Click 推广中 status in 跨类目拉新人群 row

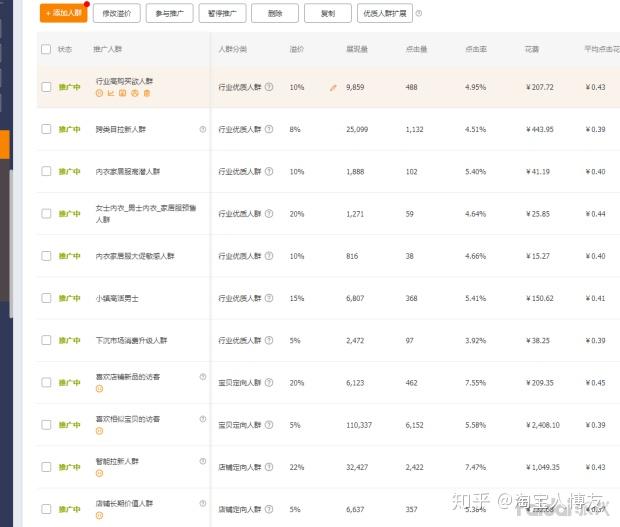(69, 129)
